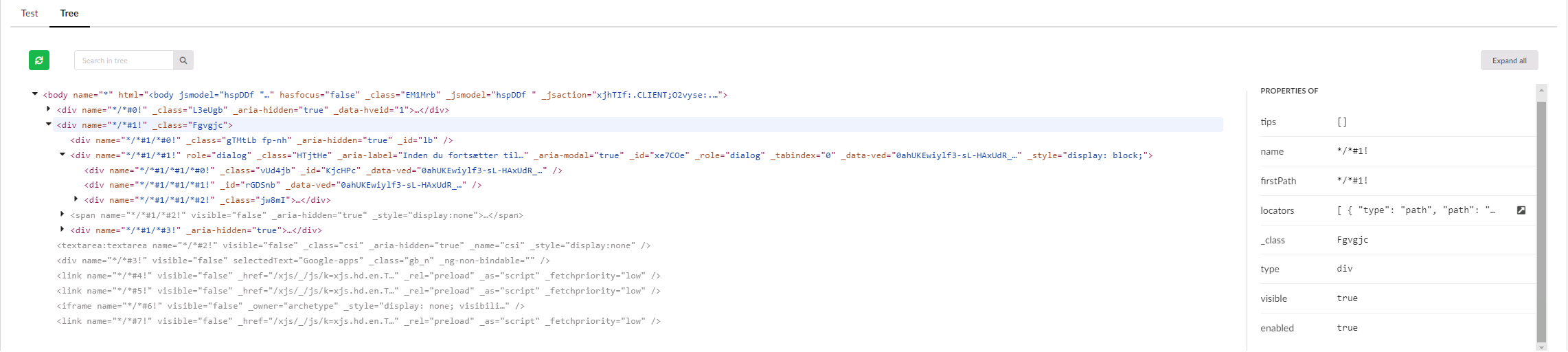Expand the div named */*#1/*#3!
The width and height of the screenshot is (1568, 352).
coord(63,230)
